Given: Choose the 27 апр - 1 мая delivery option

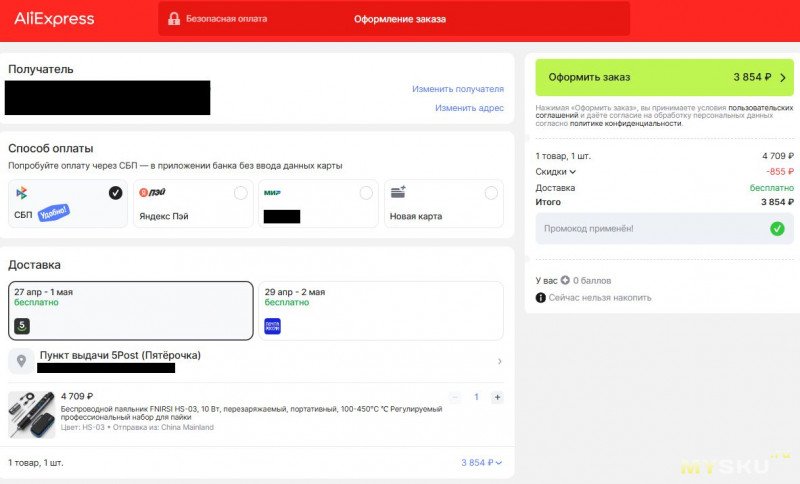Looking at the screenshot, I should [x=130, y=310].
